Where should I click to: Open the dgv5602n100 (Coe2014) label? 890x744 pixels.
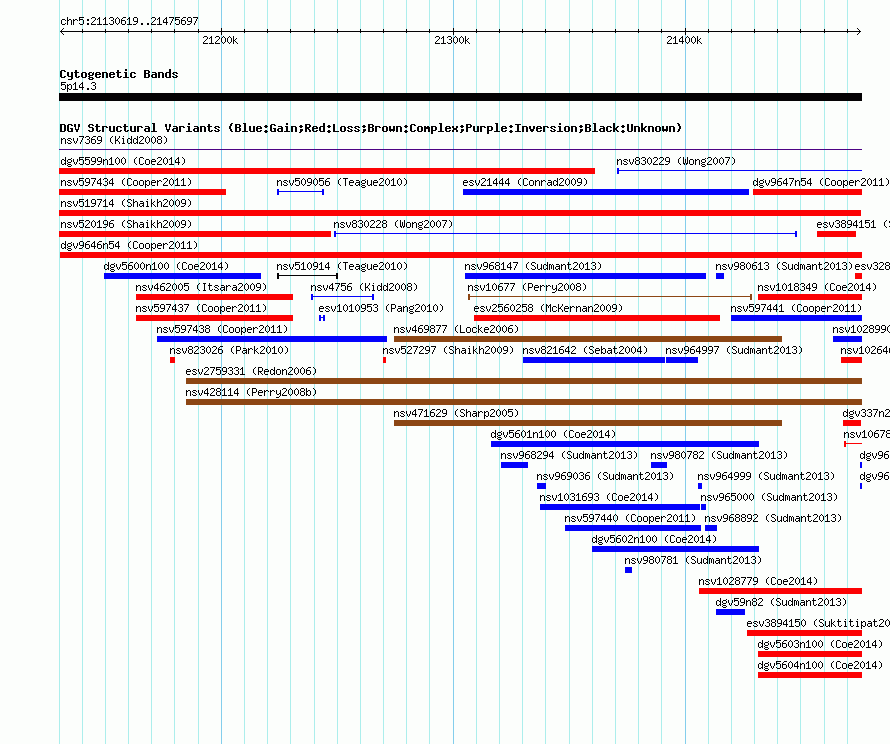click(x=654, y=539)
